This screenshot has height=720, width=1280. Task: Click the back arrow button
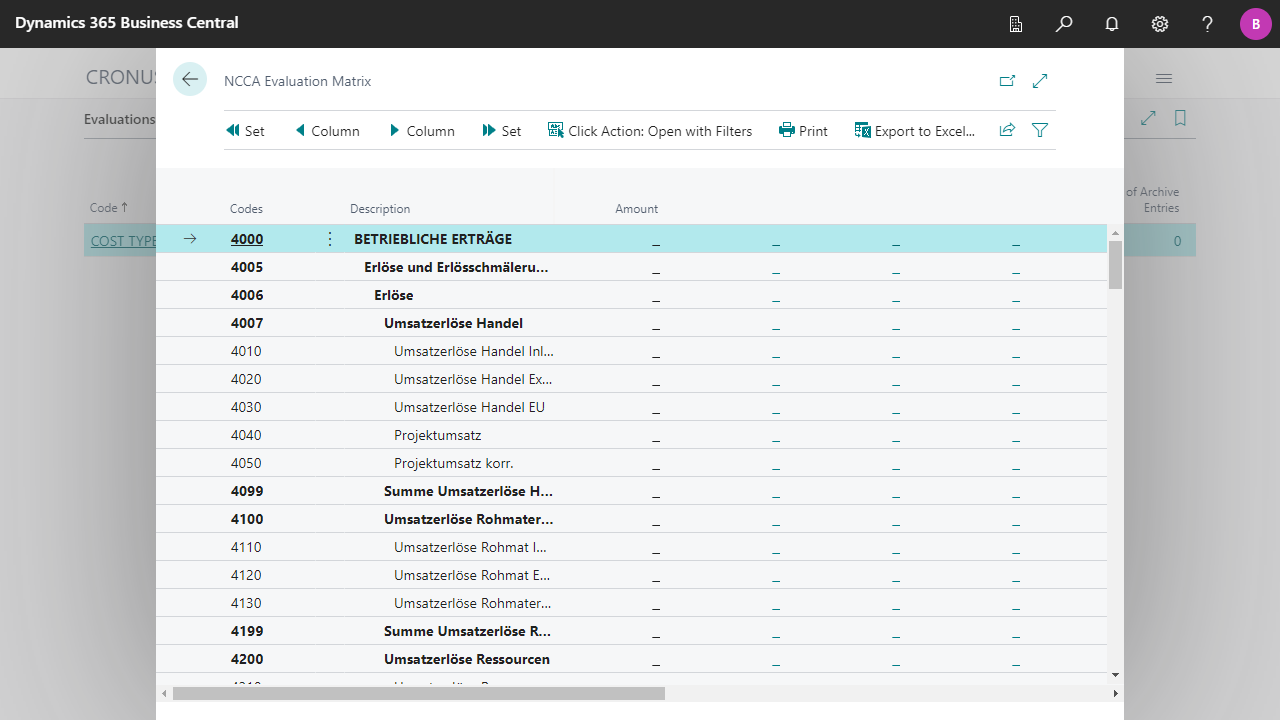[190, 79]
